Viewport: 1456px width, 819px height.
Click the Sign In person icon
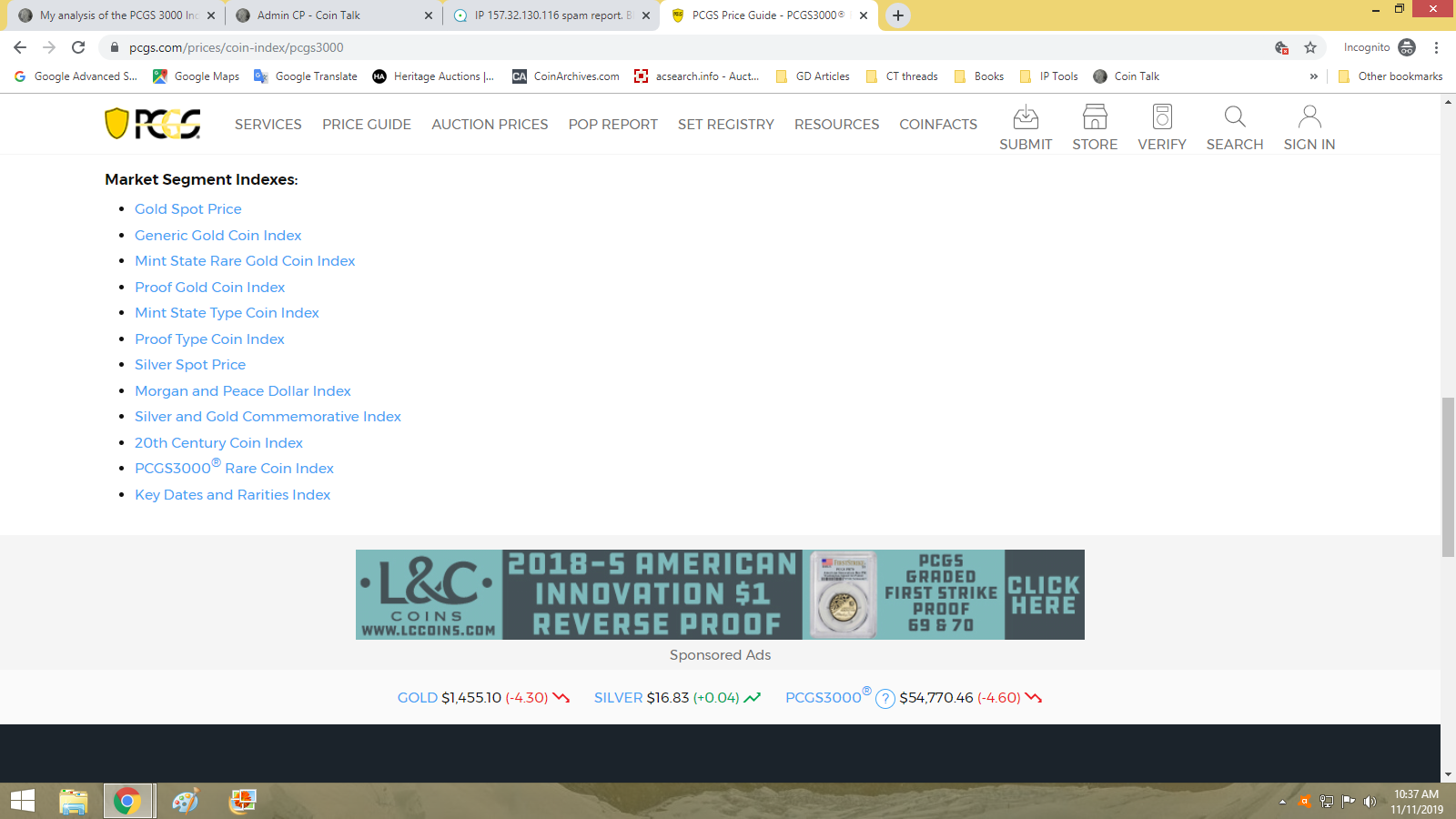1309,116
